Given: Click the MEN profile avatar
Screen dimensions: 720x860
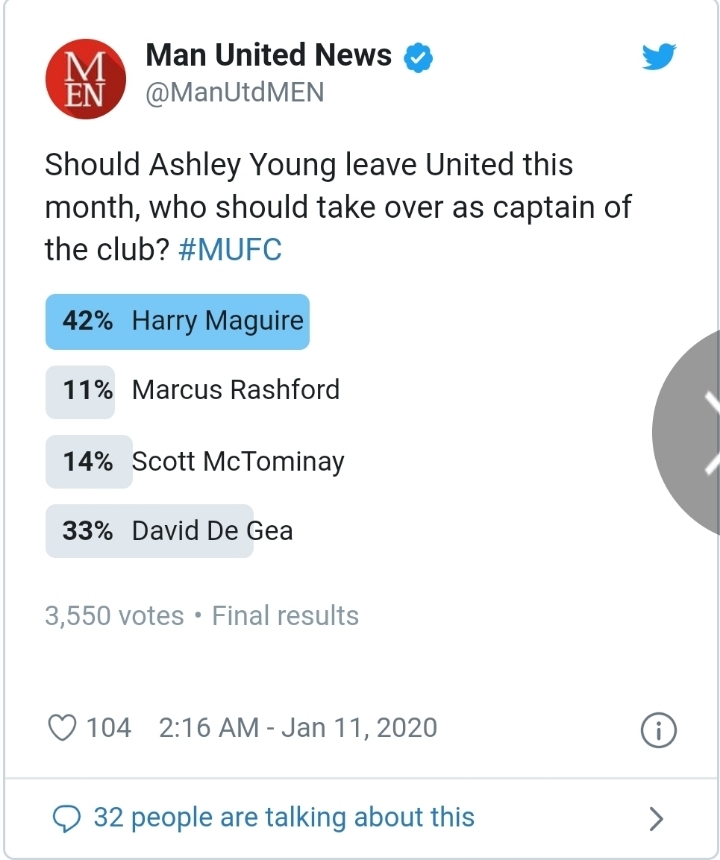Looking at the screenshot, I should 85,76.
